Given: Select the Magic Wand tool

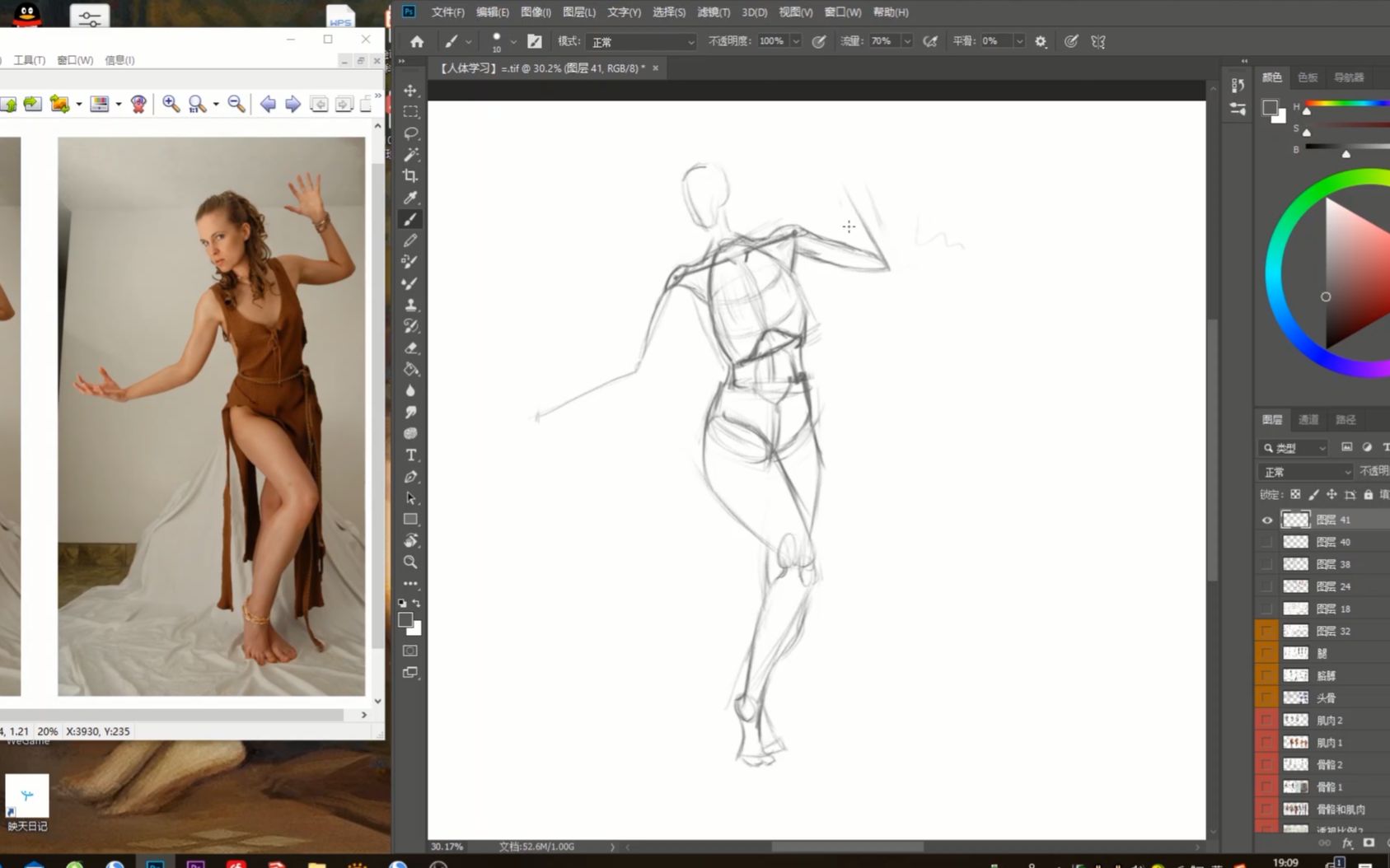Looking at the screenshot, I should coord(410,154).
